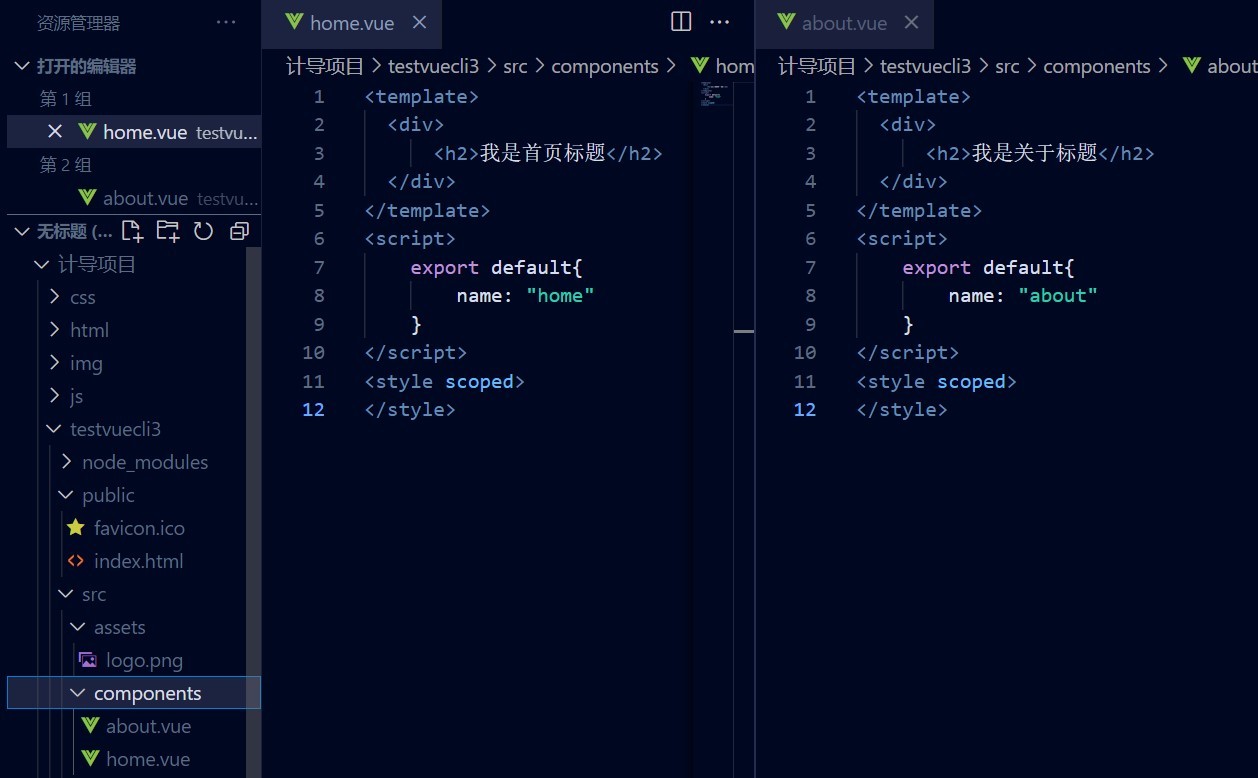
Task: Collapse the src folder
Action: 66,594
